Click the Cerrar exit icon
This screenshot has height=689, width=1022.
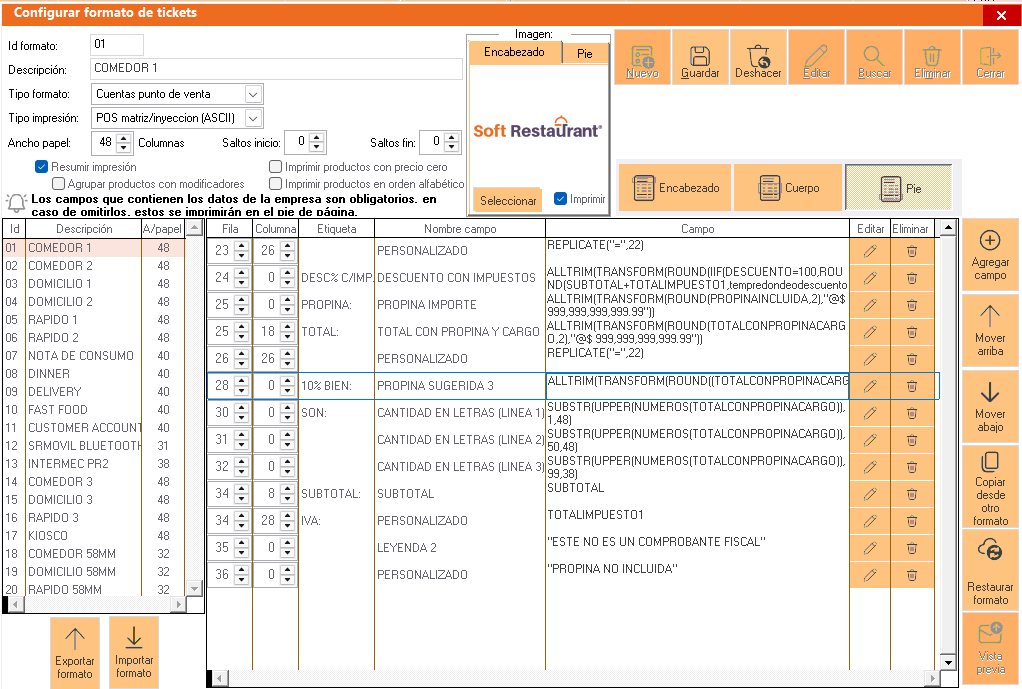(x=990, y=57)
